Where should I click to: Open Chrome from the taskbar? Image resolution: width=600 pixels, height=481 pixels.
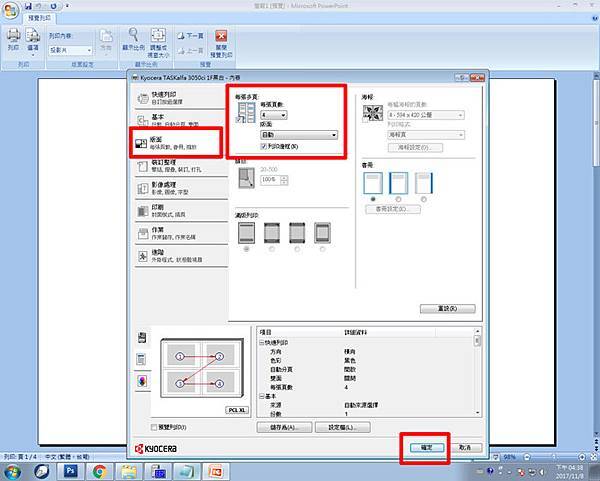tap(99, 471)
